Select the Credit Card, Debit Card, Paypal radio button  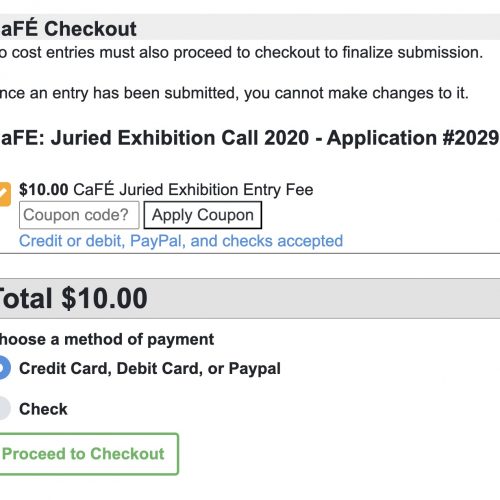pyautogui.click(x=5, y=368)
